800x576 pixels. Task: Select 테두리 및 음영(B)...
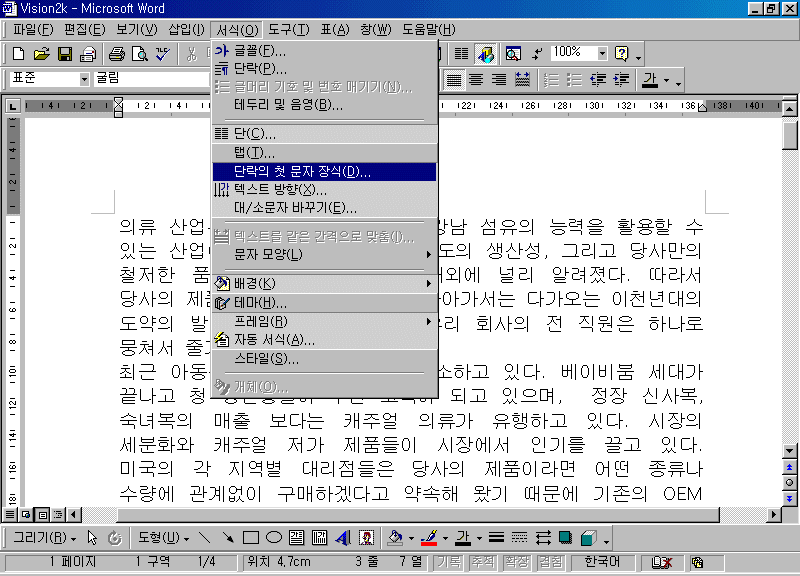[x=324, y=105]
